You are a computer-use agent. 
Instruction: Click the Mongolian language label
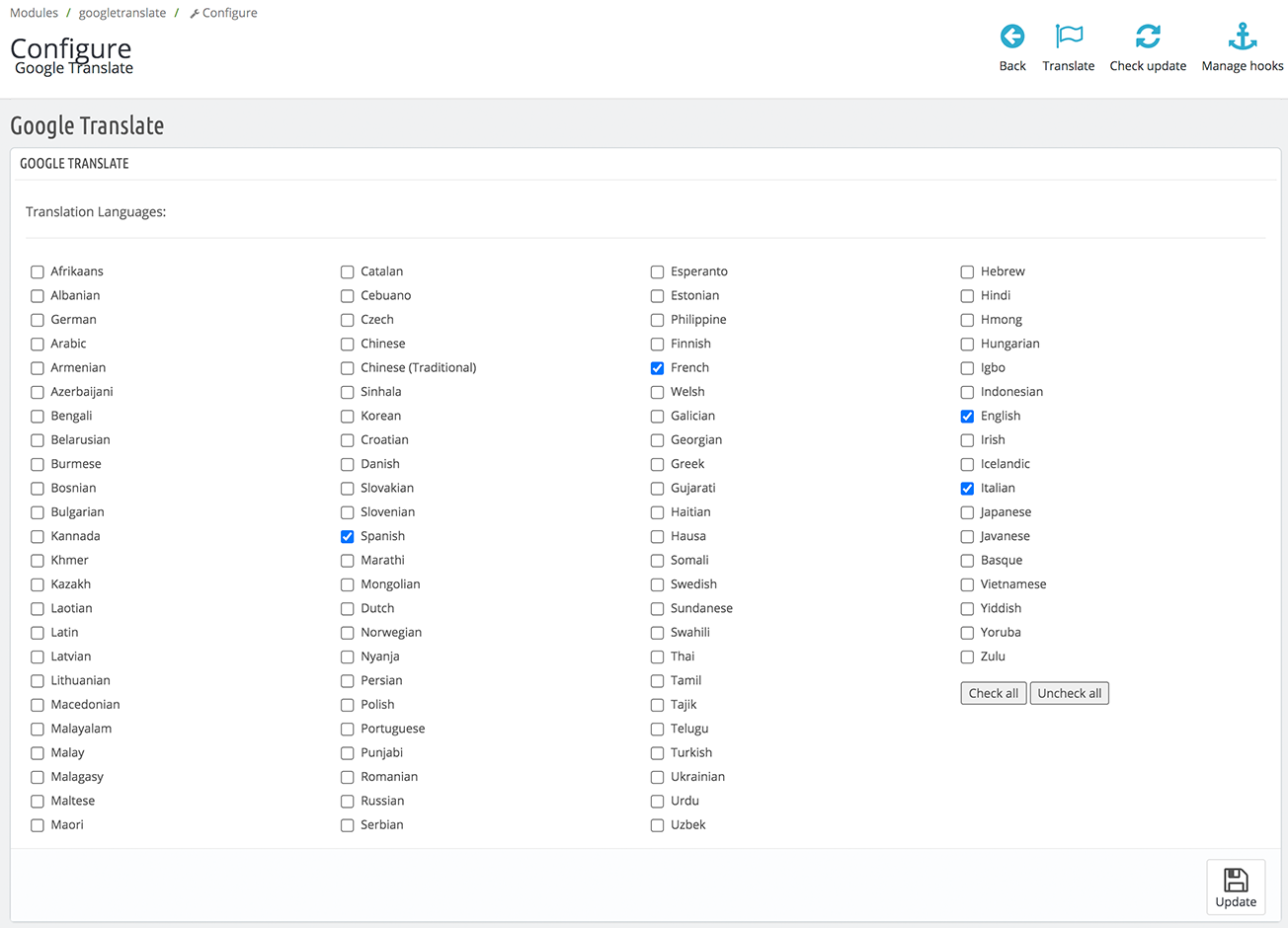coord(390,584)
